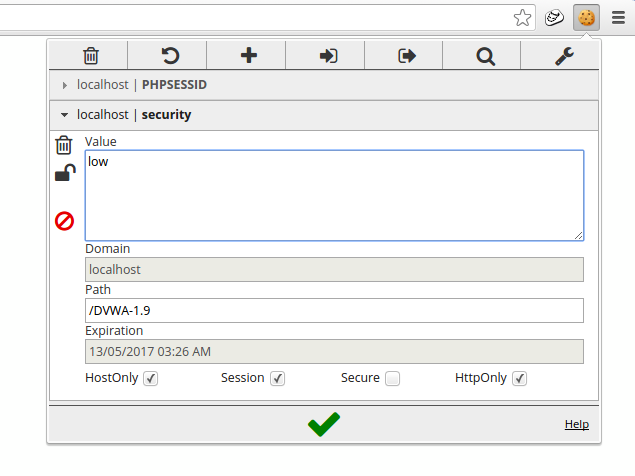Uncheck the Session checkbox
The height and width of the screenshot is (476, 635).
(278, 379)
